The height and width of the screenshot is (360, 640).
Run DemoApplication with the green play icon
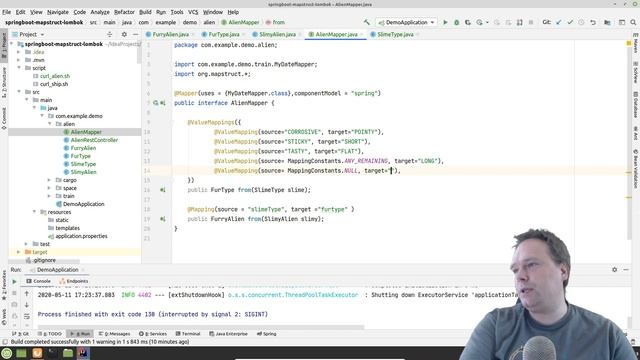(x=445, y=22)
